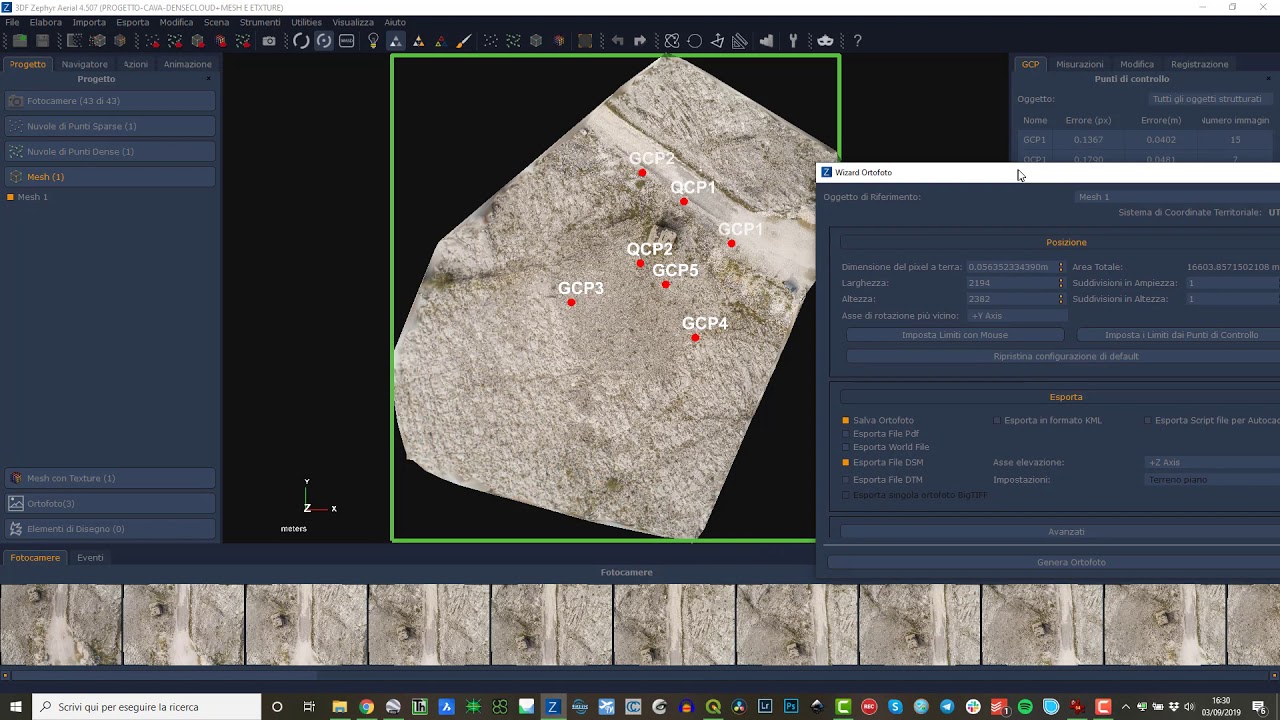Uncheck the Salva Ortofoto checkbox
The width and height of the screenshot is (1280, 720).
click(846, 420)
